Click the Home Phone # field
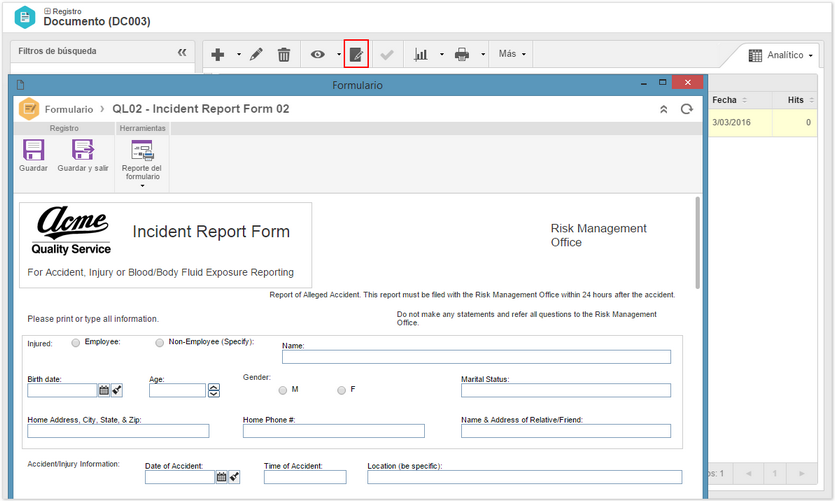 pyautogui.click(x=333, y=431)
